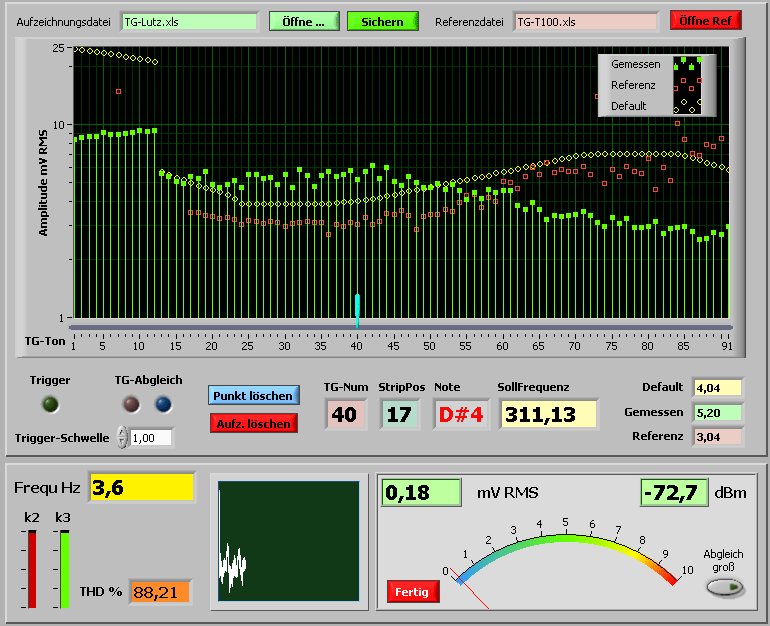Click the k3 green level bar
The image size is (770, 626).
[64, 570]
